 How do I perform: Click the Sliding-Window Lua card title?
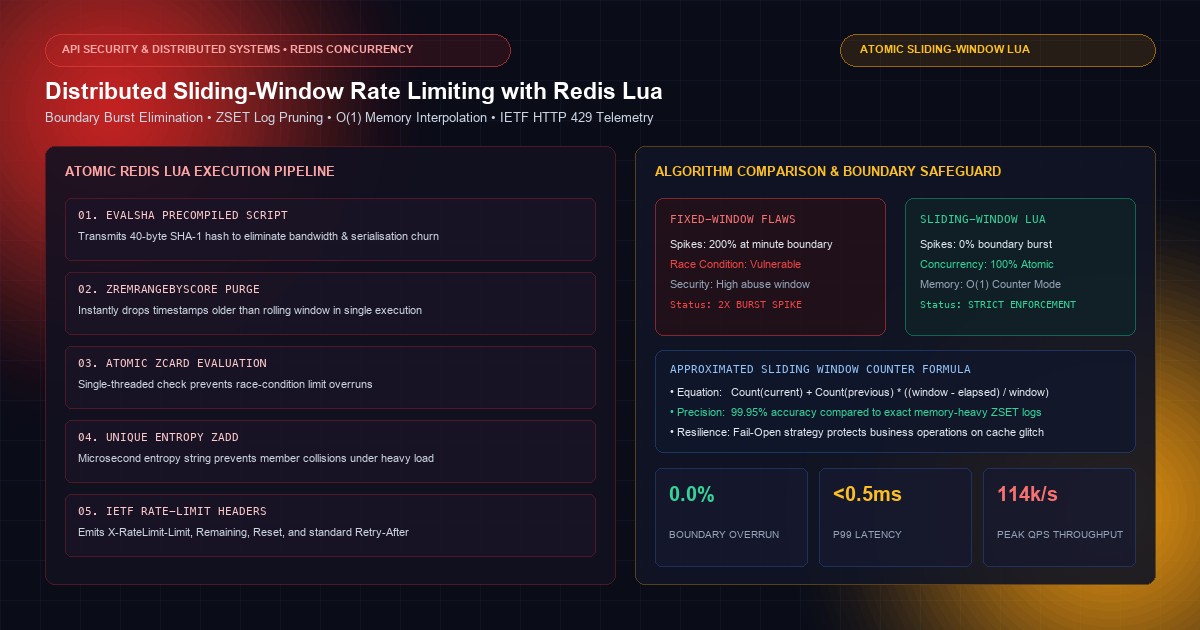pos(983,219)
